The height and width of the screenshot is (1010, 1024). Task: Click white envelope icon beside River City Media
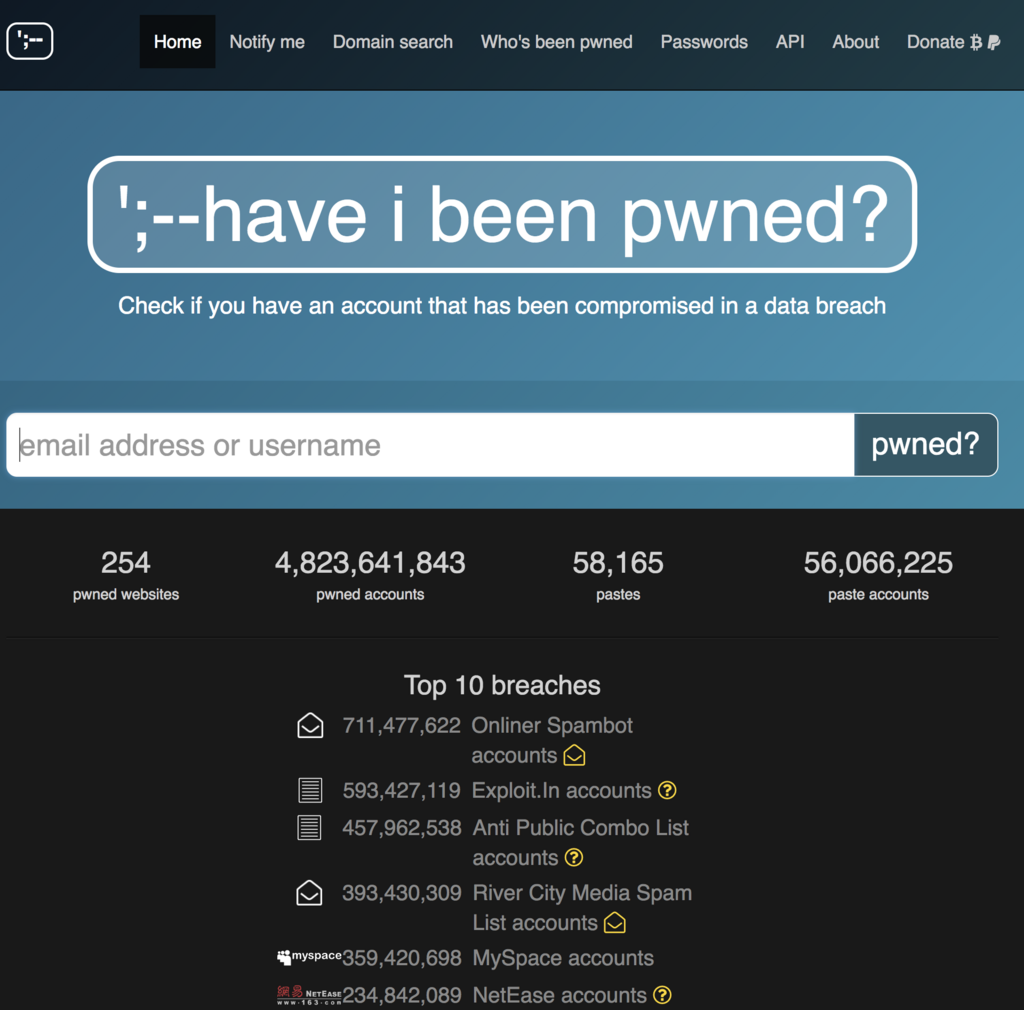pyautogui.click(x=310, y=892)
